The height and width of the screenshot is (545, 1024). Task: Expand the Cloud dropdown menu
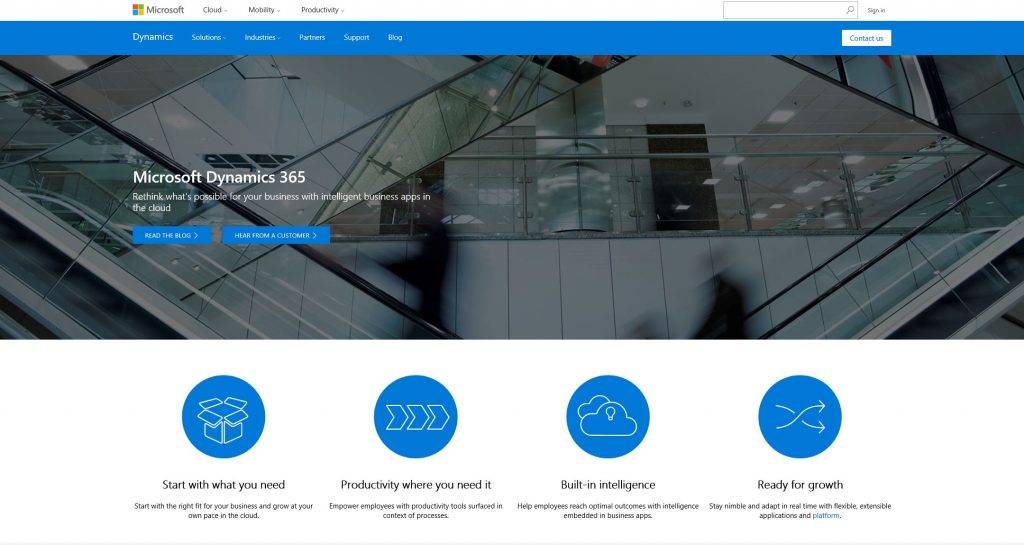click(x=215, y=10)
